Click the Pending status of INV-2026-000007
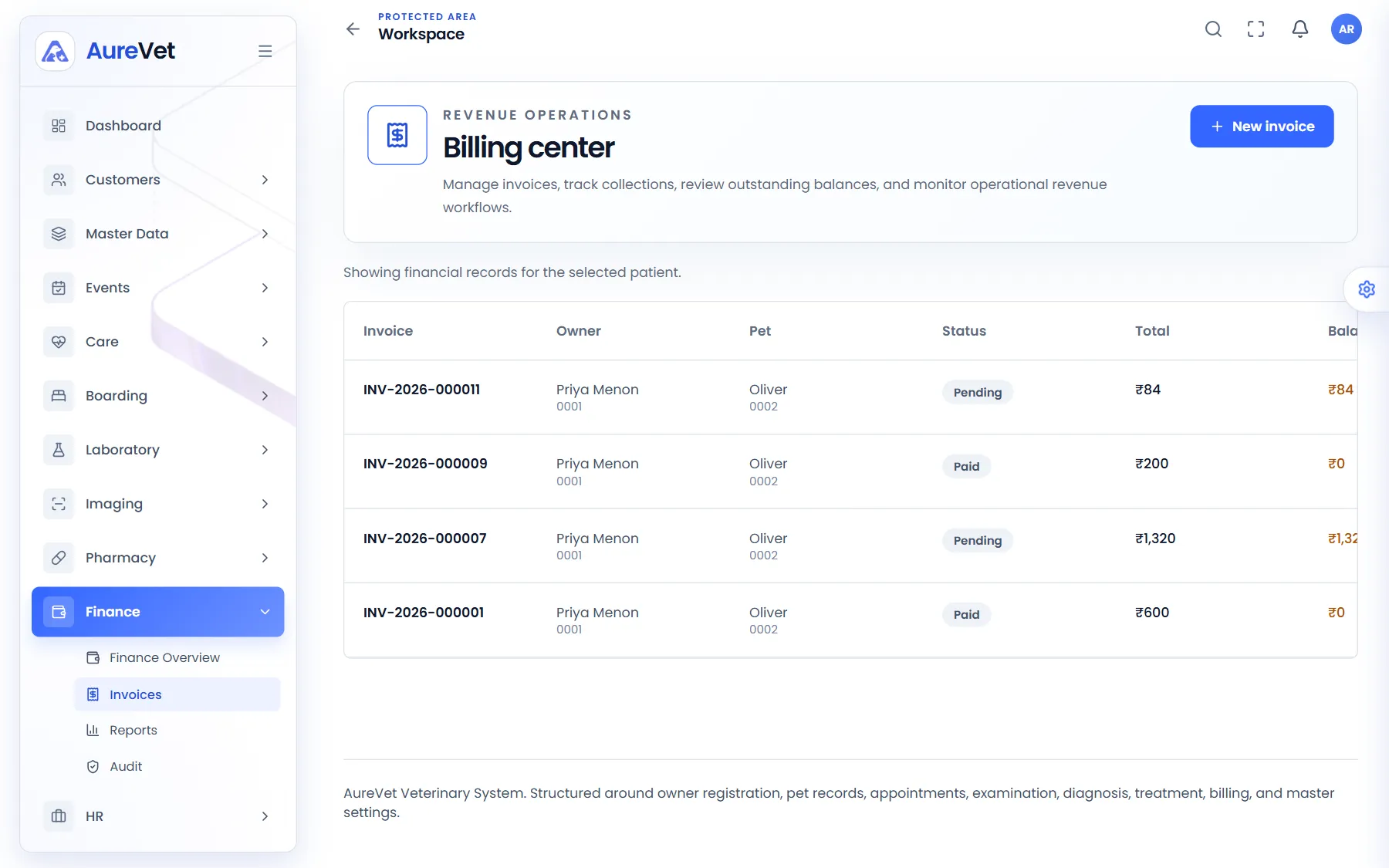 pyautogui.click(x=977, y=540)
